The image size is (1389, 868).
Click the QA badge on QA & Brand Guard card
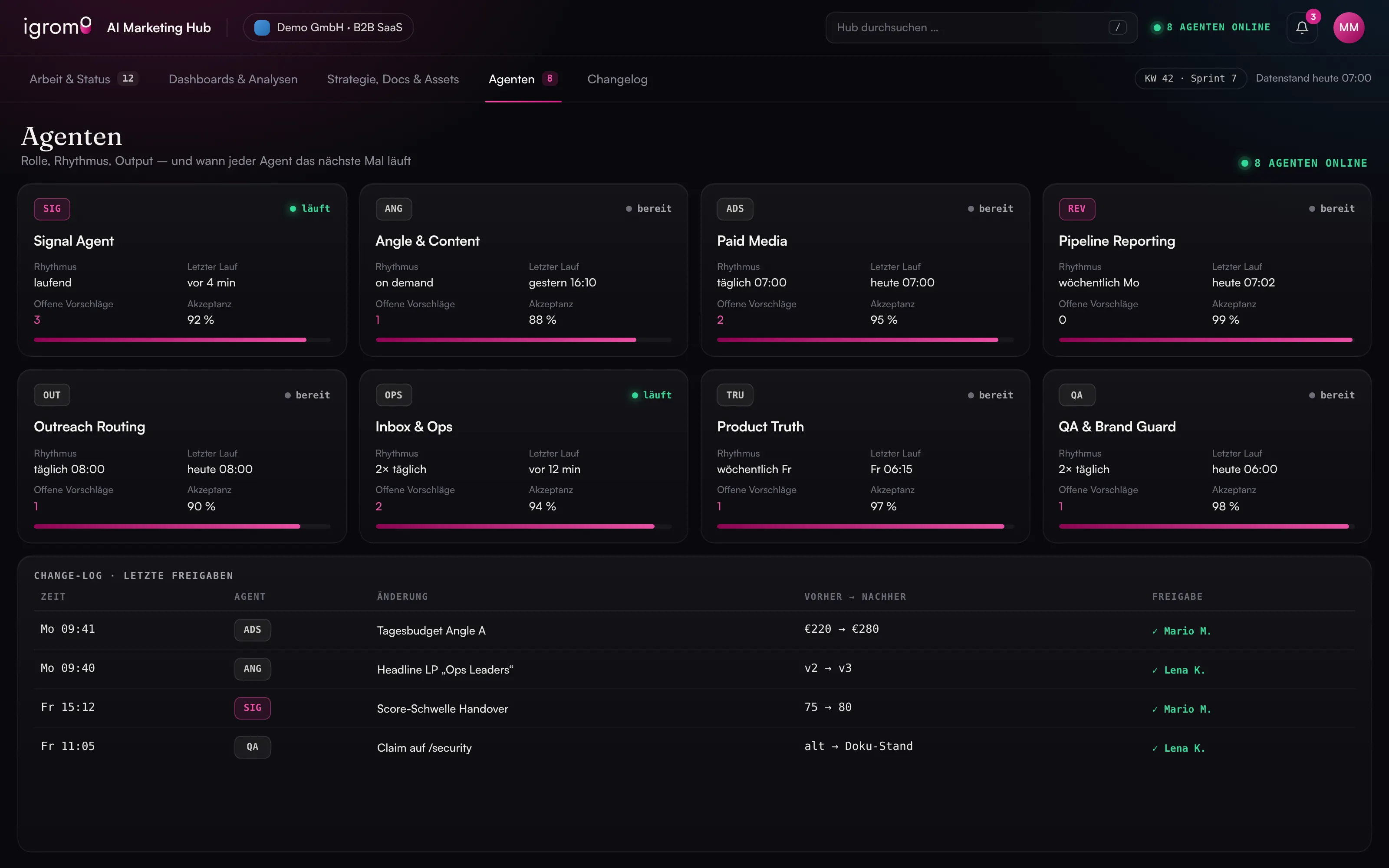(x=1076, y=395)
